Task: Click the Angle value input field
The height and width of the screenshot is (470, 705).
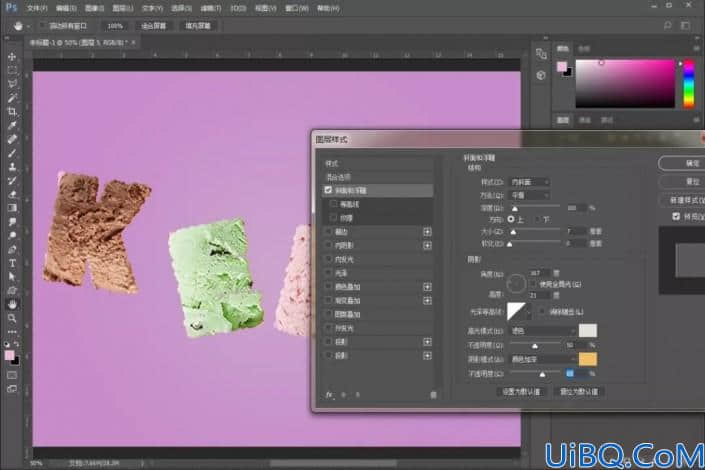Action: click(539, 273)
